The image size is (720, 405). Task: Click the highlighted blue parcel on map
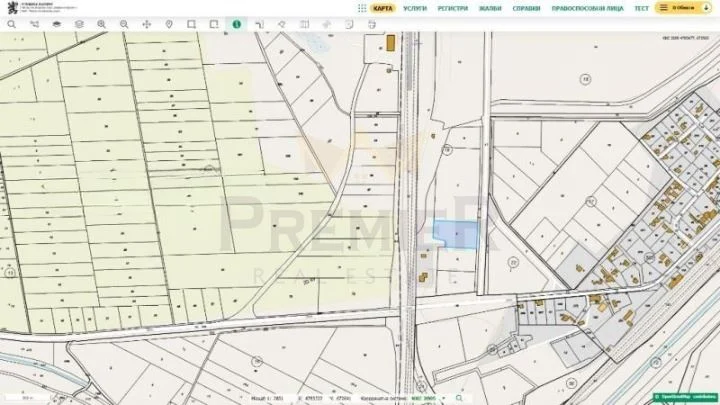click(455, 233)
